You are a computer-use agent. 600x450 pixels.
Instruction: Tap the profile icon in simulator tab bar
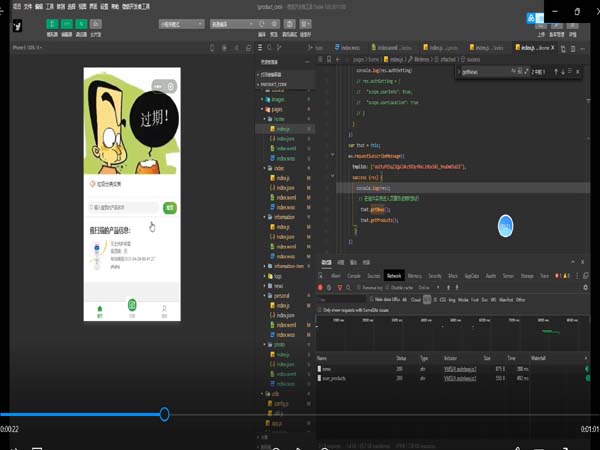pyautogui.click(x=164, y=306)
